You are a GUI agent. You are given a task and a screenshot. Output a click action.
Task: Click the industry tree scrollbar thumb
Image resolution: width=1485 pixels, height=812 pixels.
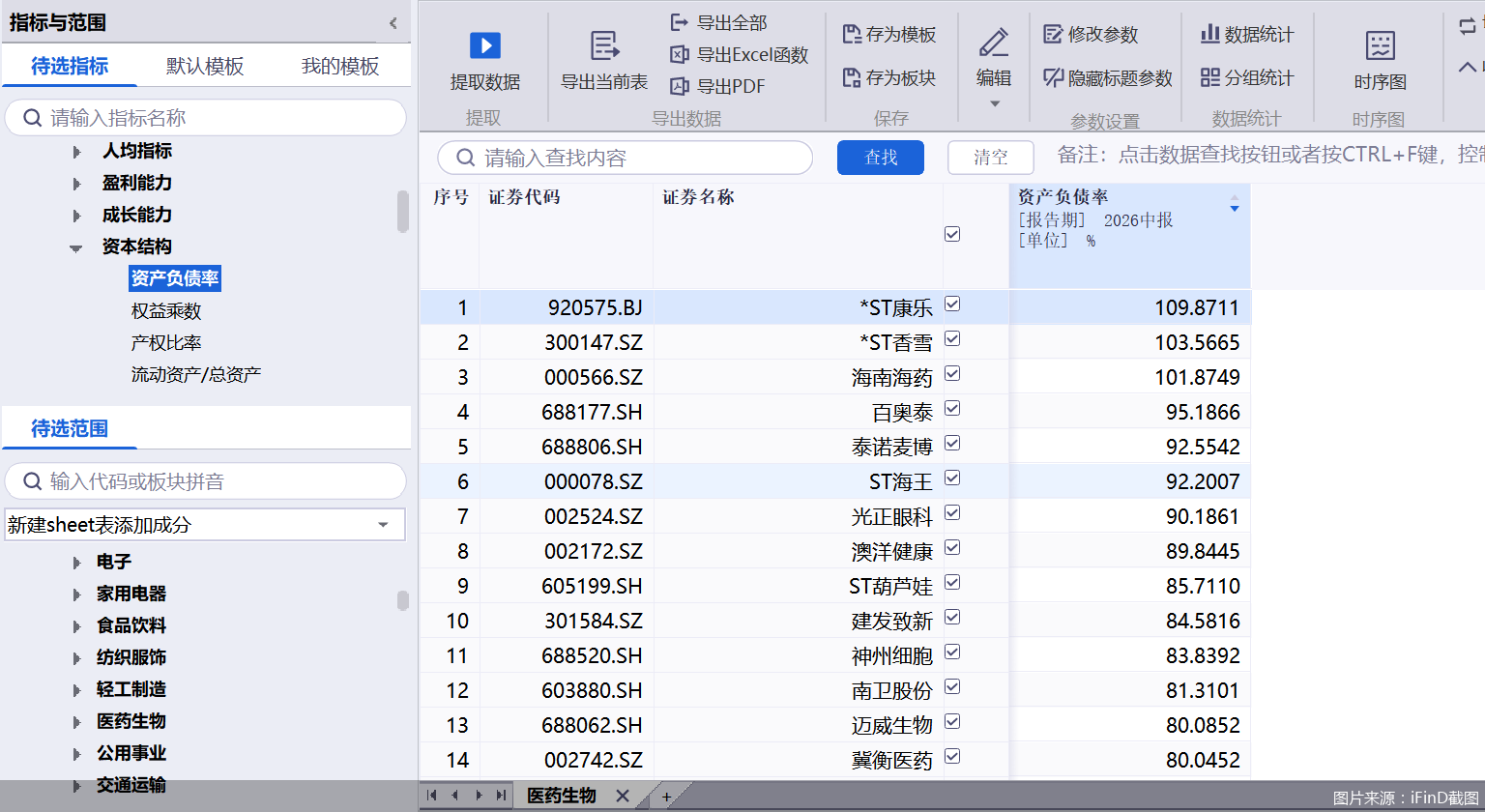point(403,600)
